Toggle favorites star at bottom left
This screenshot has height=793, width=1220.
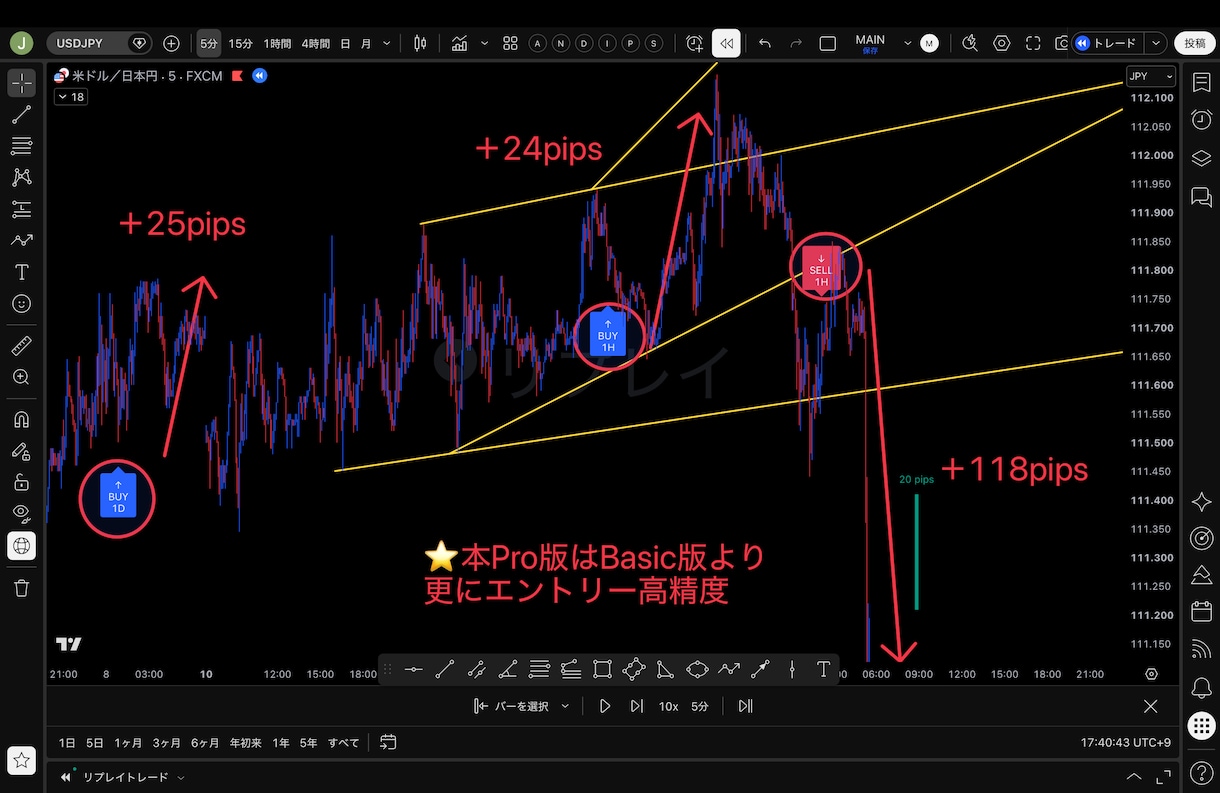tap(21, 759)
